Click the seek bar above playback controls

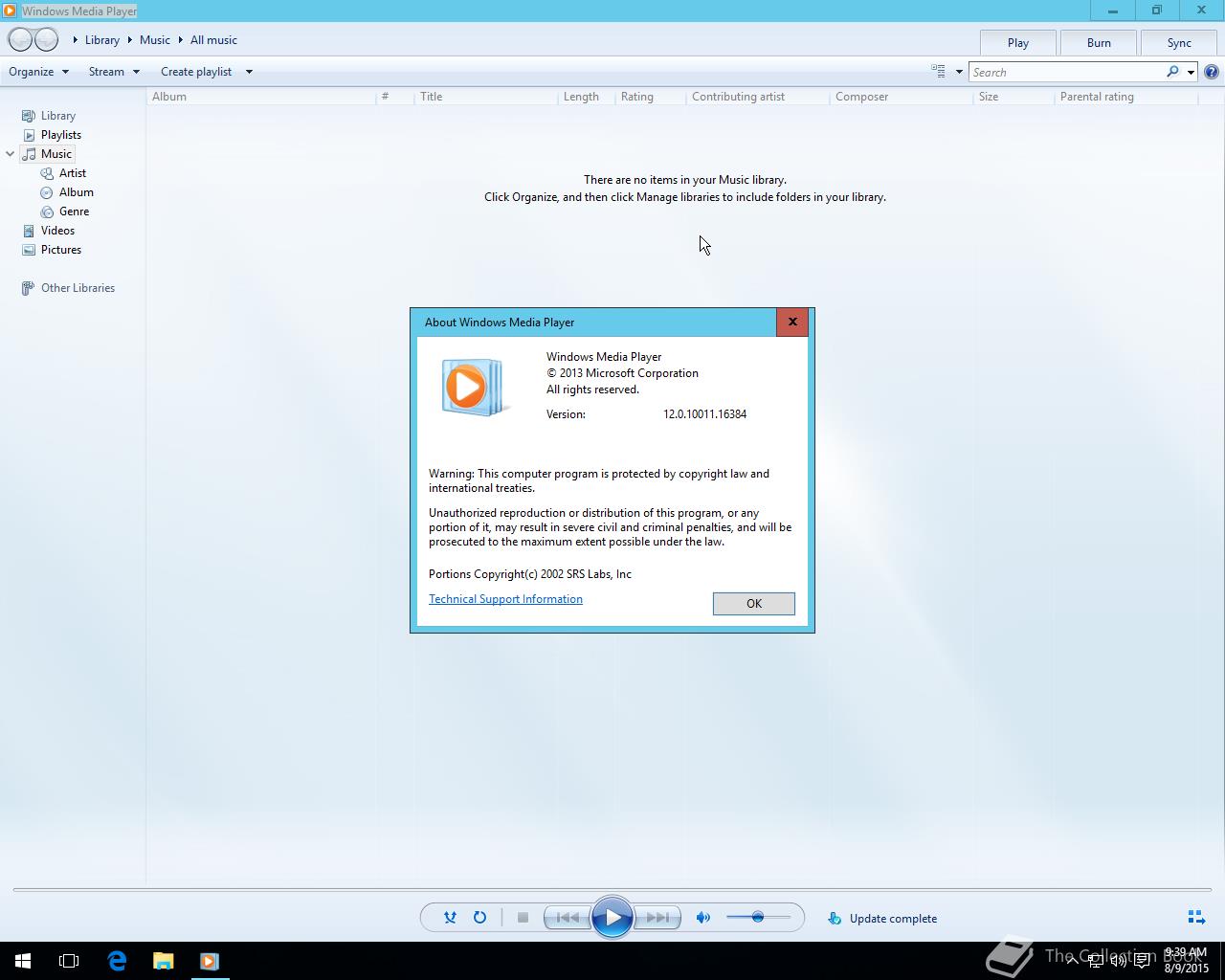click(x=612, y=890)
